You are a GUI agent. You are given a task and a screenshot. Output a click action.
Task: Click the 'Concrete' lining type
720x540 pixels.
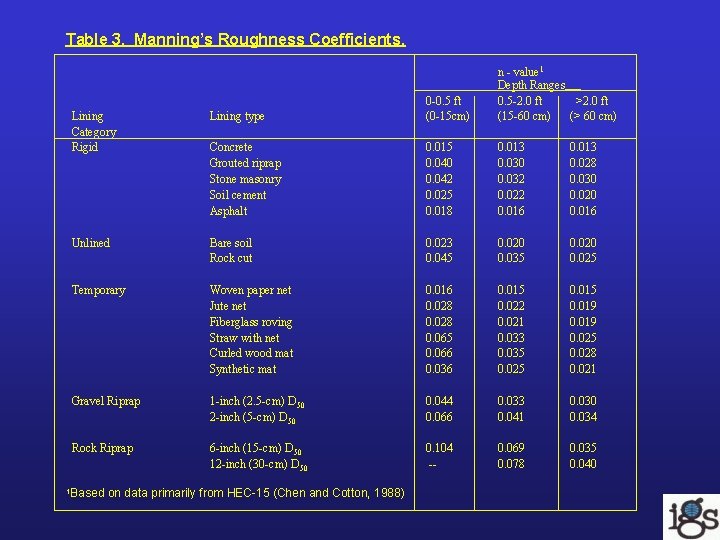point(231,147)
